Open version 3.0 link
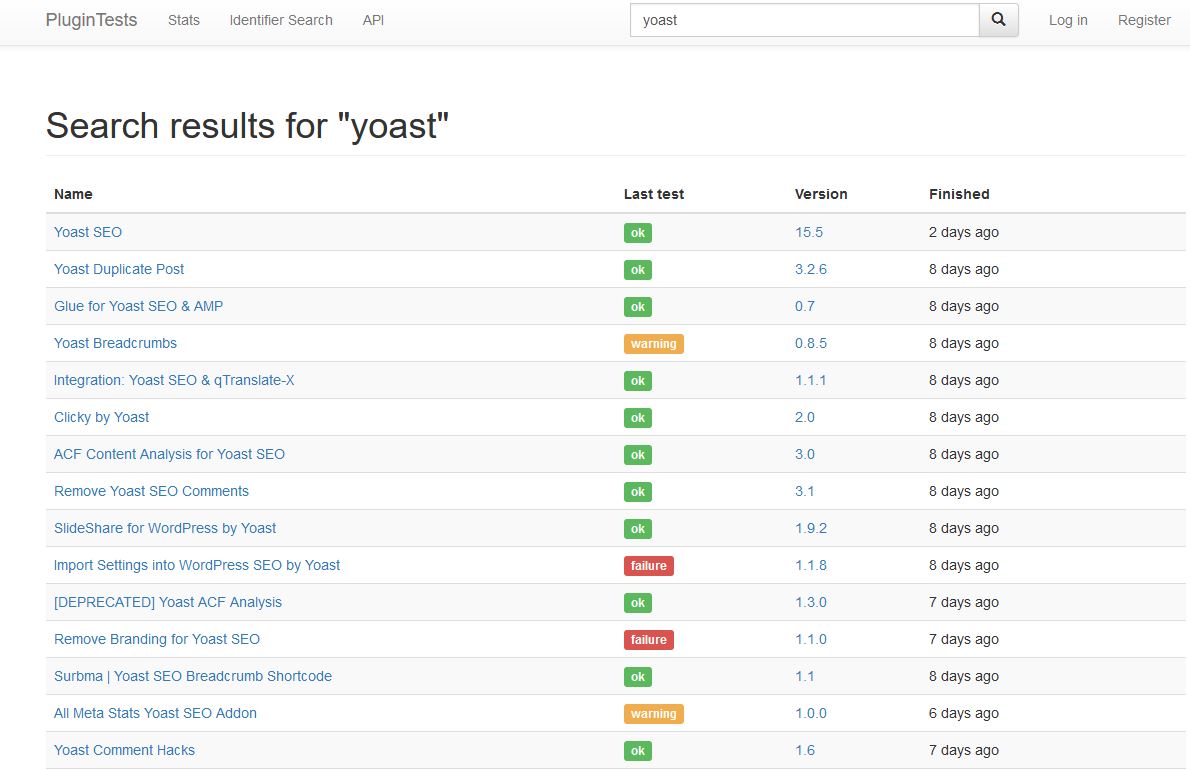Screen dimensions: 1190x770 tap(804, 454)
